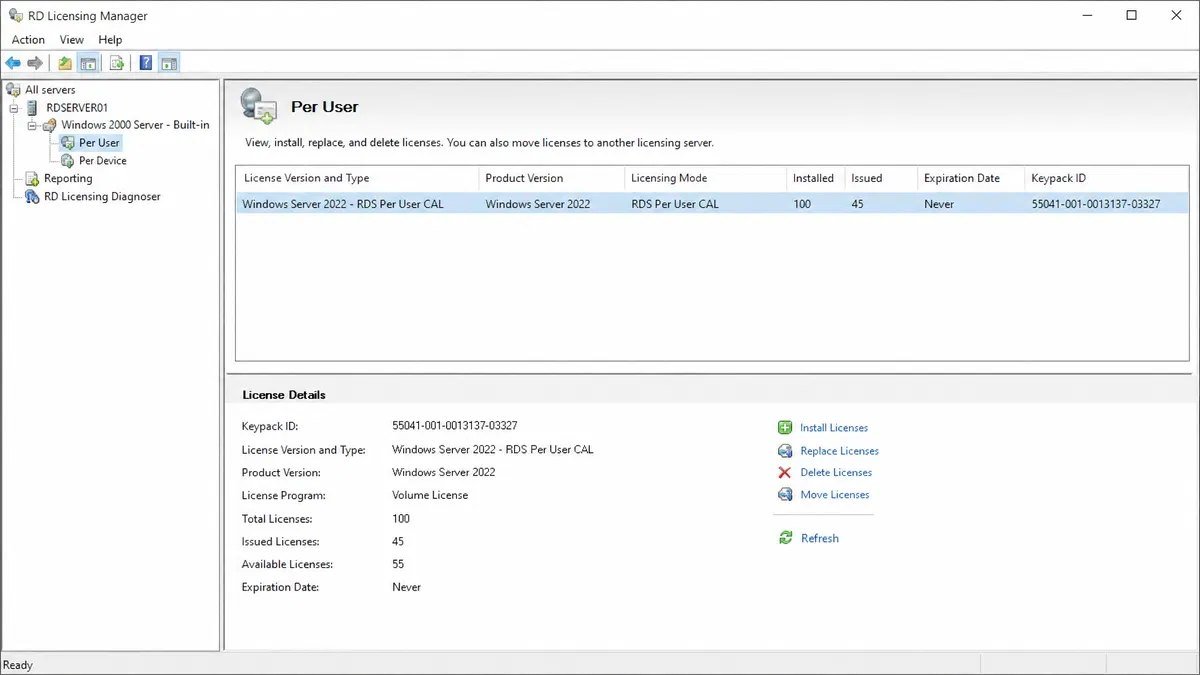Click RD Licensing Manager title bar icon

pyautogui.click(x=16, y=15)
